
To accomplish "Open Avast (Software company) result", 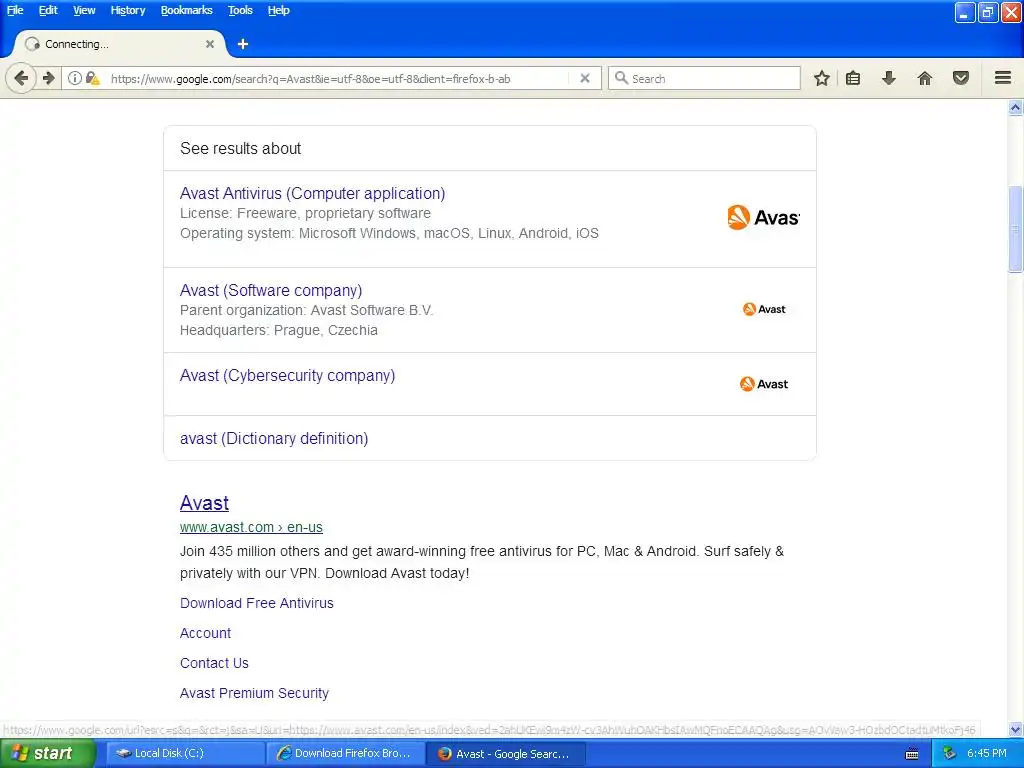I will point(271,290).
